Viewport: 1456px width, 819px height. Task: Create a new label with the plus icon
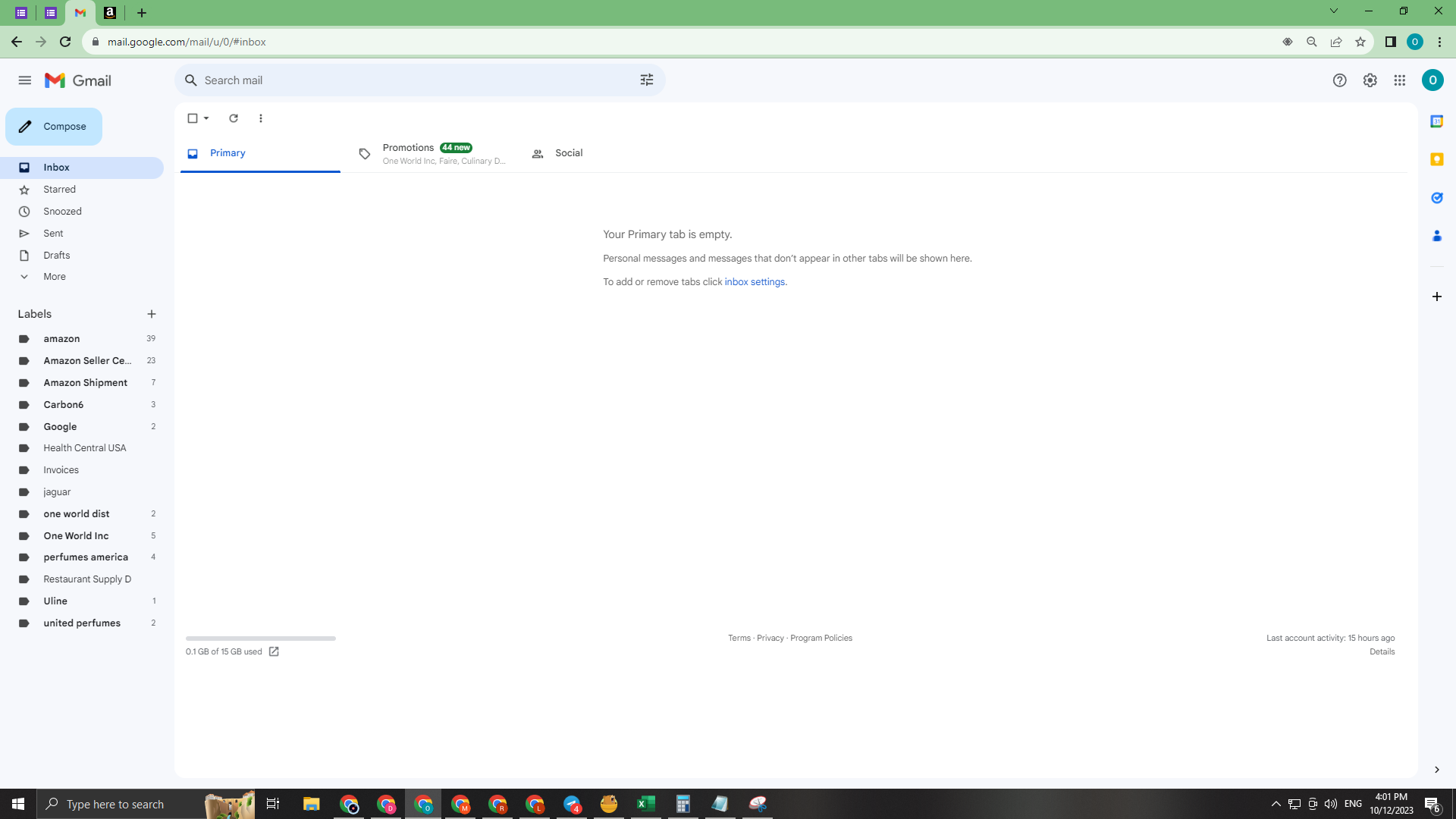[x=152, y=314]
